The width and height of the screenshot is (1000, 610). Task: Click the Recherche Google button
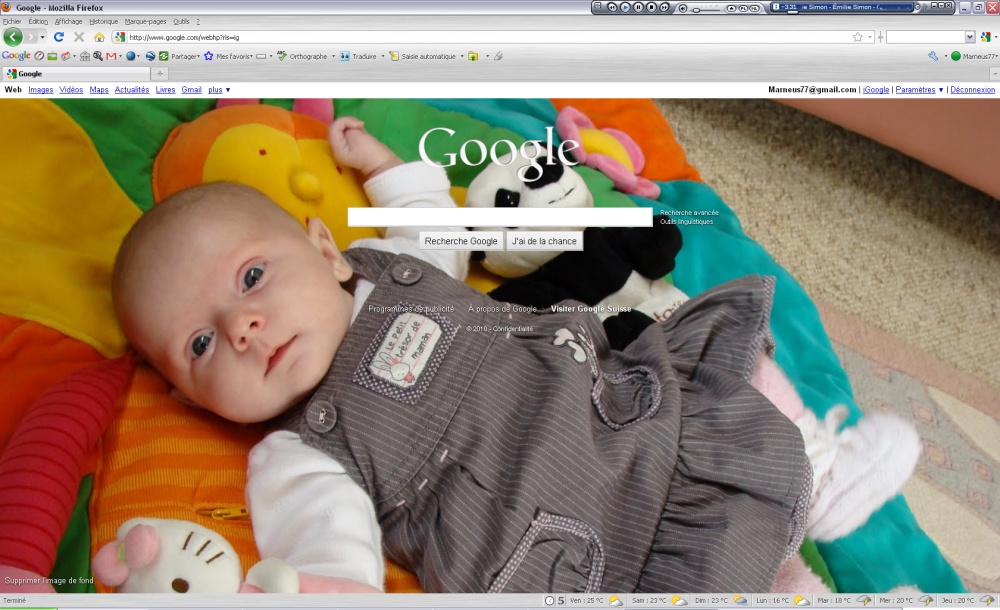point(460,241)
